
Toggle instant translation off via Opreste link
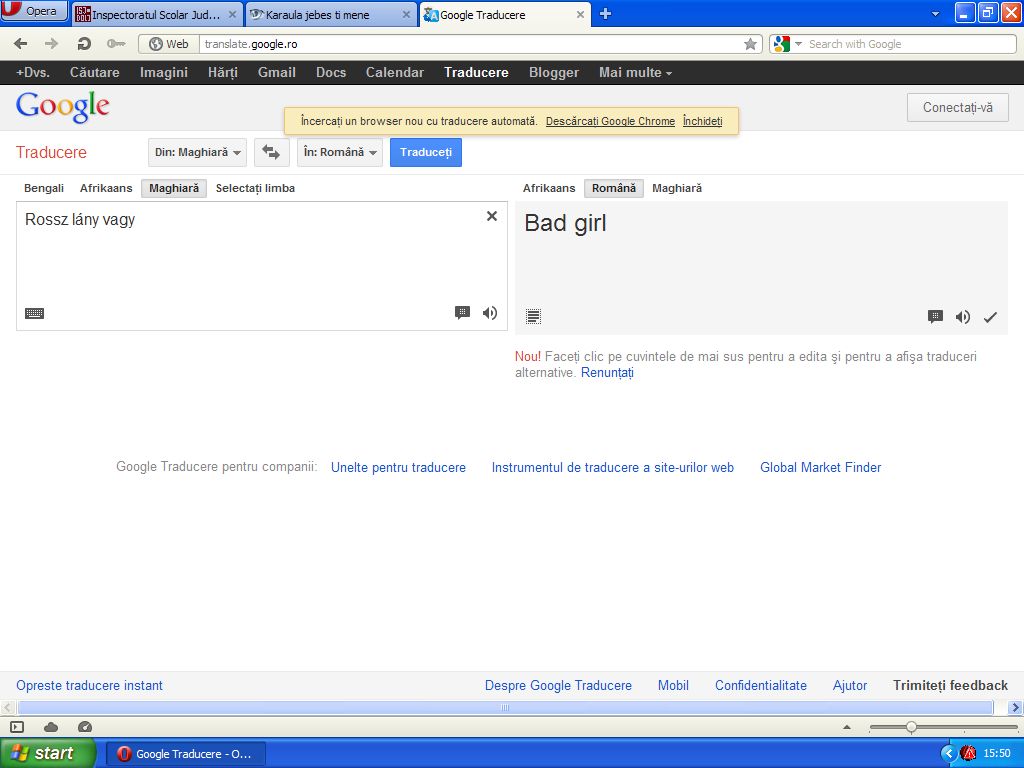(89, 685)
